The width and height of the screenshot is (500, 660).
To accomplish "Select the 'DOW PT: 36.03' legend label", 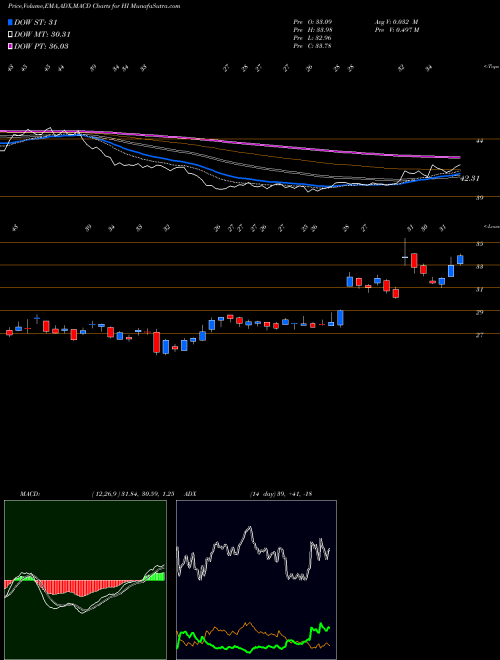I will coord(41,47).
